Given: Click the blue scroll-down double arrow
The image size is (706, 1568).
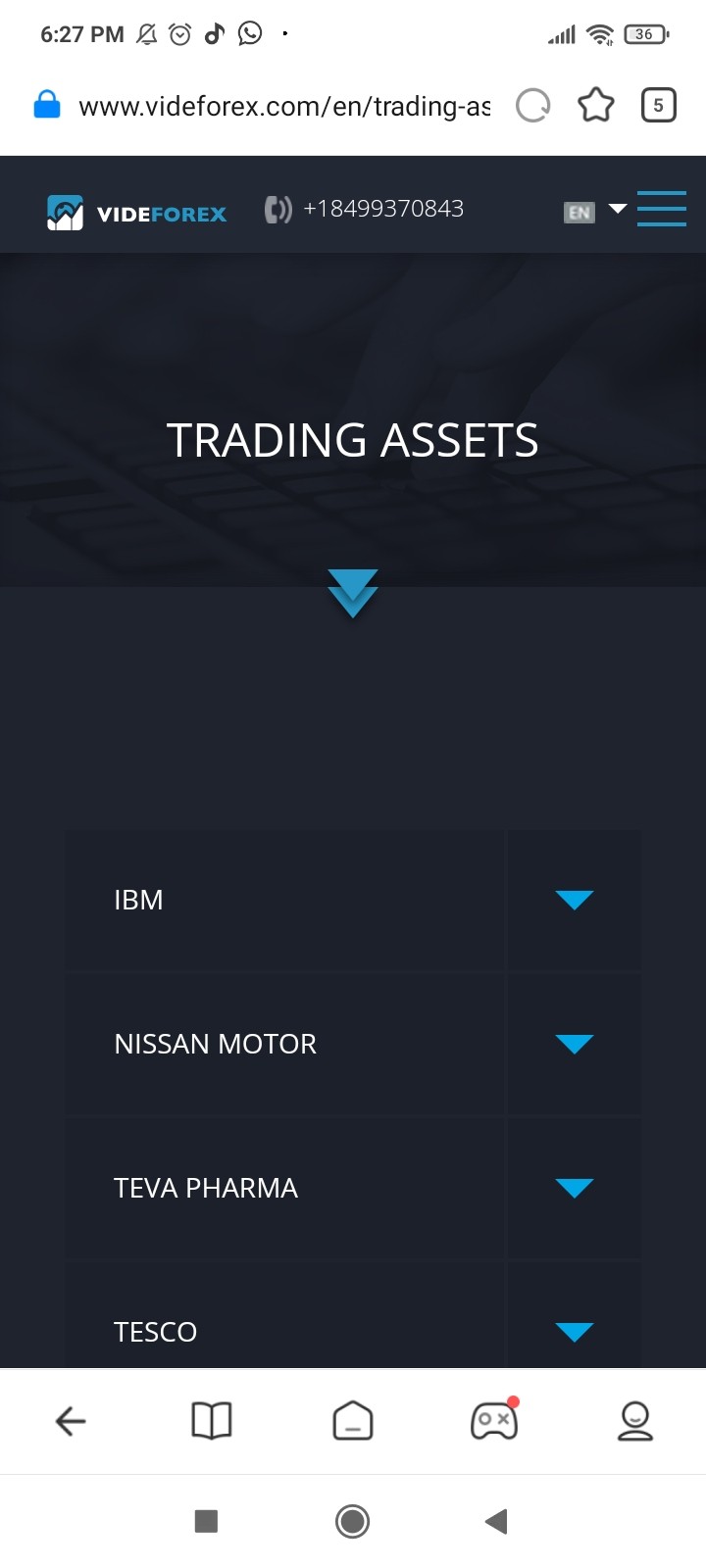Looking at the screenshot, I should (353, 593).
